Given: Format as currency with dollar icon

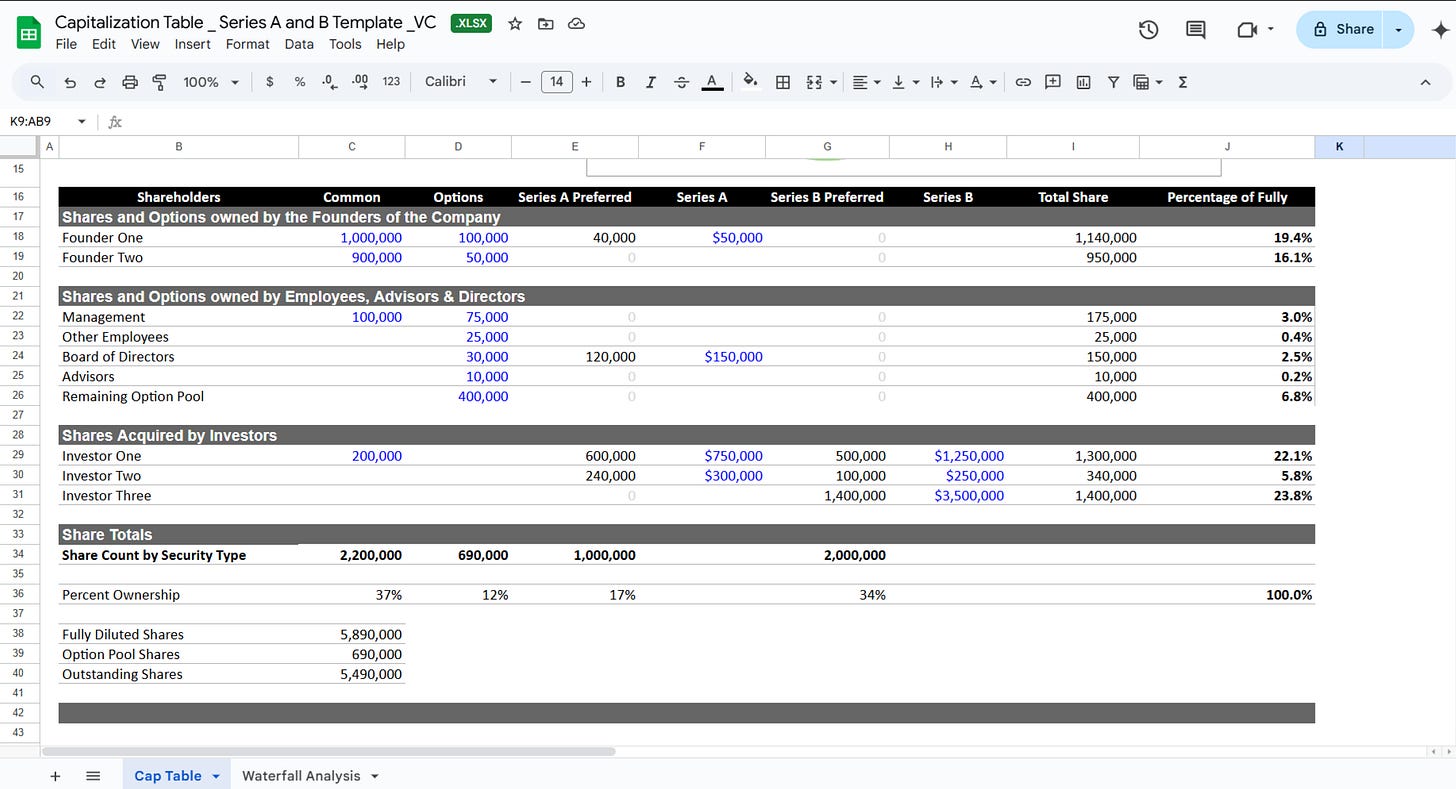Looking at the screenshot, I should [270, 82].
